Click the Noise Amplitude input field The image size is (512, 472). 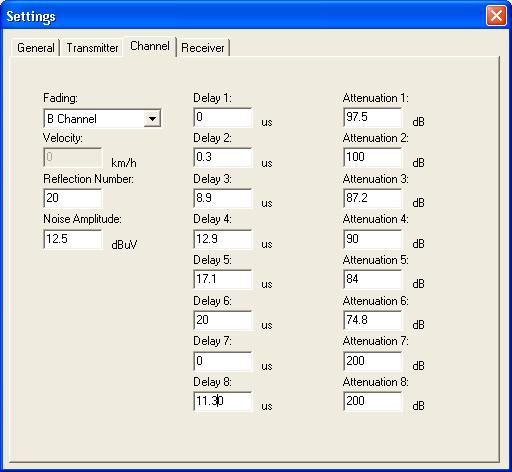(73, 239)
